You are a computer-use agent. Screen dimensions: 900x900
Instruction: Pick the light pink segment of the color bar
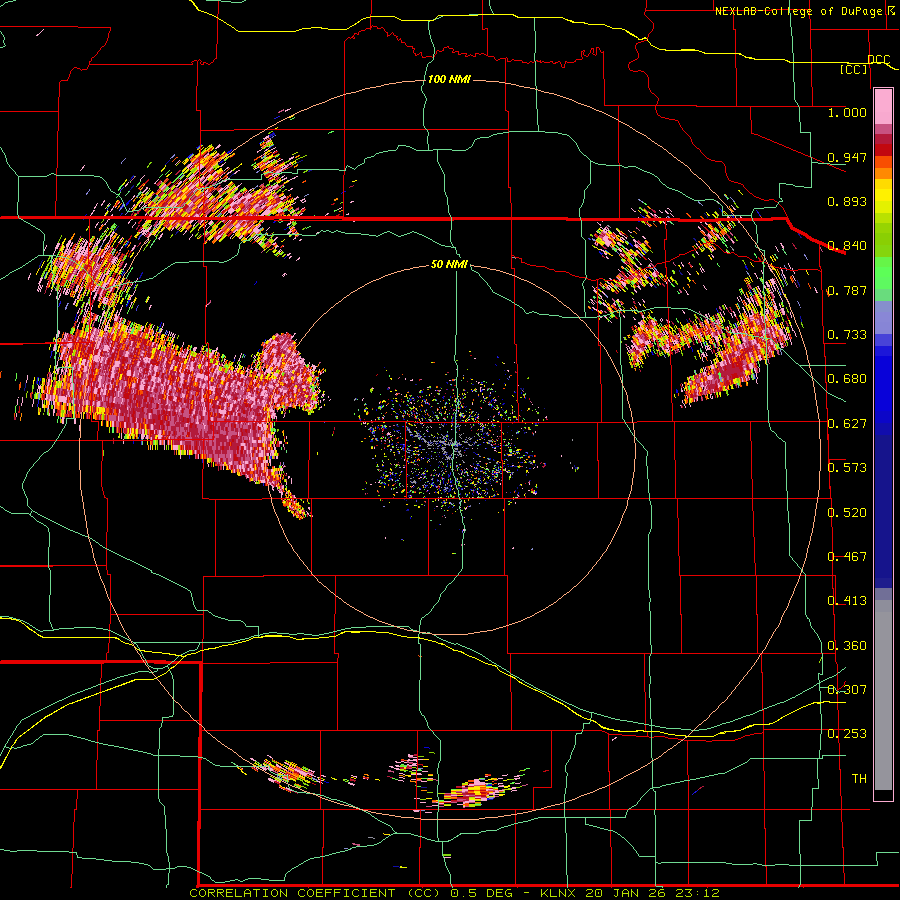(883, 107)
